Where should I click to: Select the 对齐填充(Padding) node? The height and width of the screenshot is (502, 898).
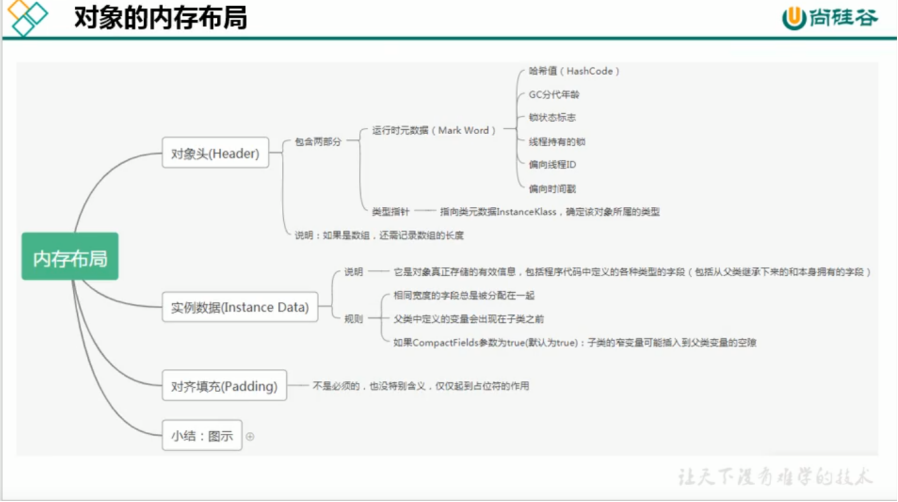pos(224,386)
